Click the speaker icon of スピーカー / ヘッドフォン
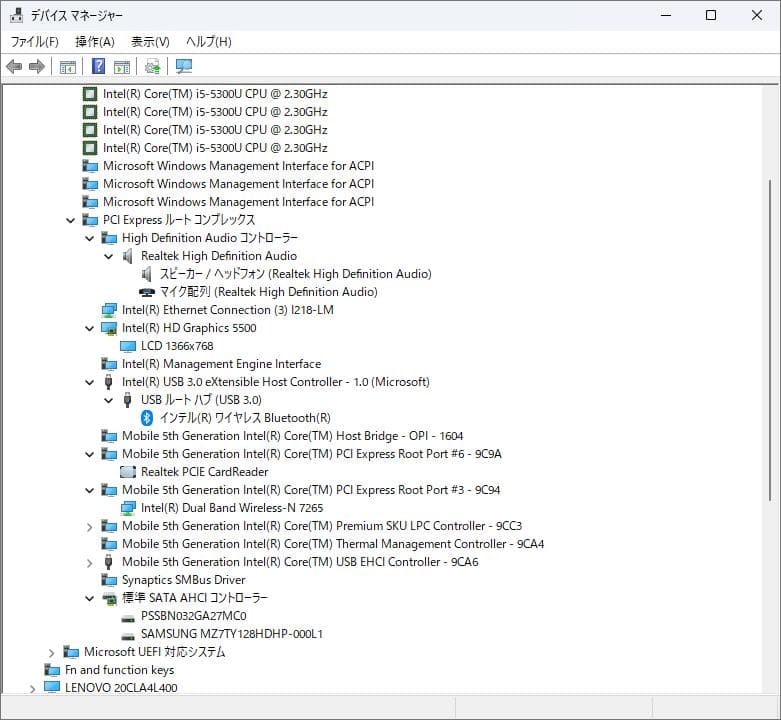 (146, 274)
